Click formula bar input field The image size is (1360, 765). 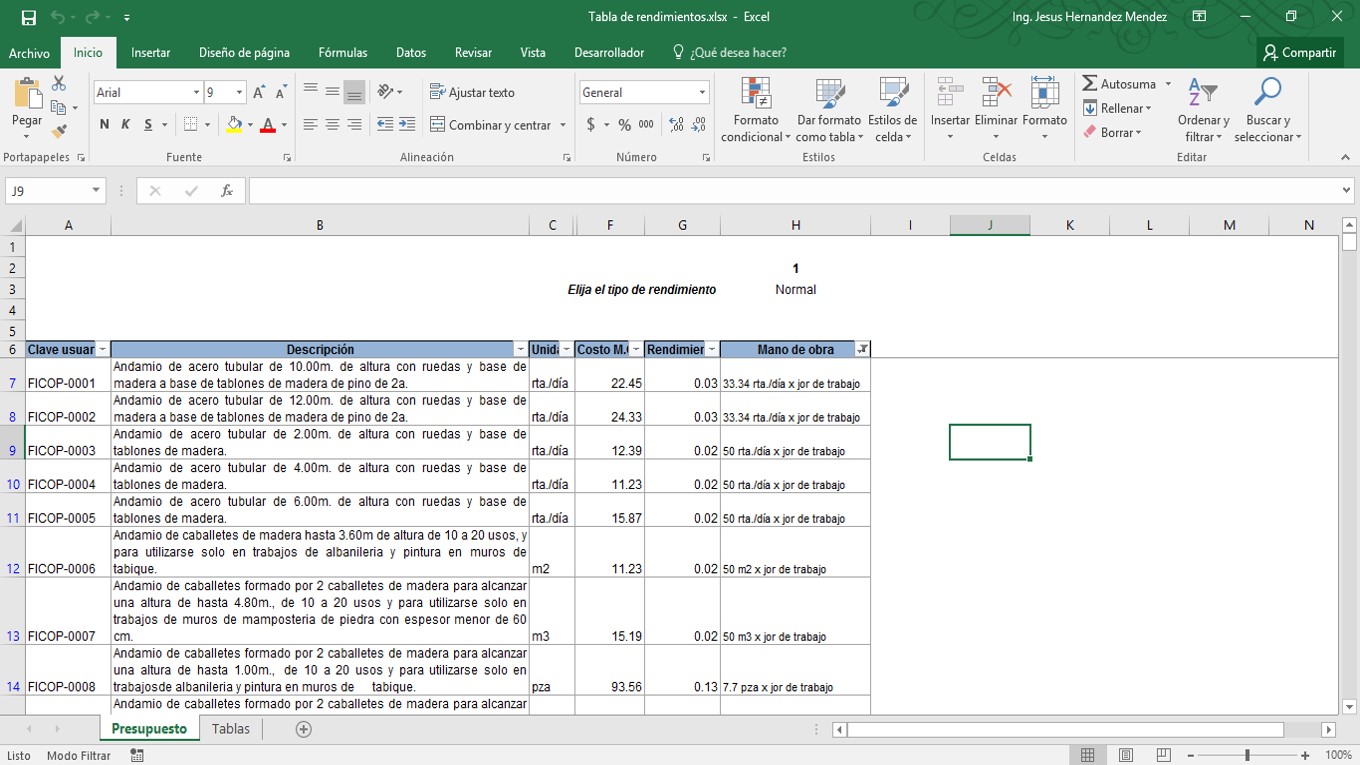pyautogui.click(x=793, y=191)
